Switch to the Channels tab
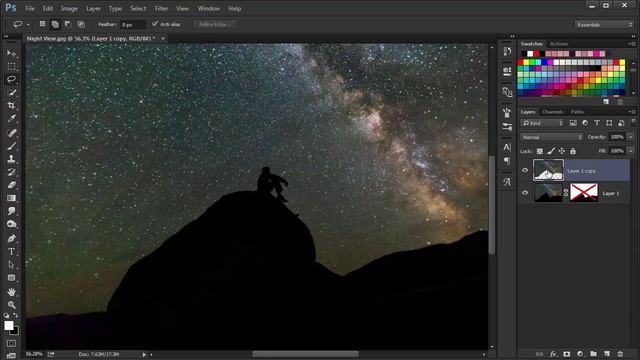Image resolution: width=640 pixels, height=360 pixels. coord(553,112)
